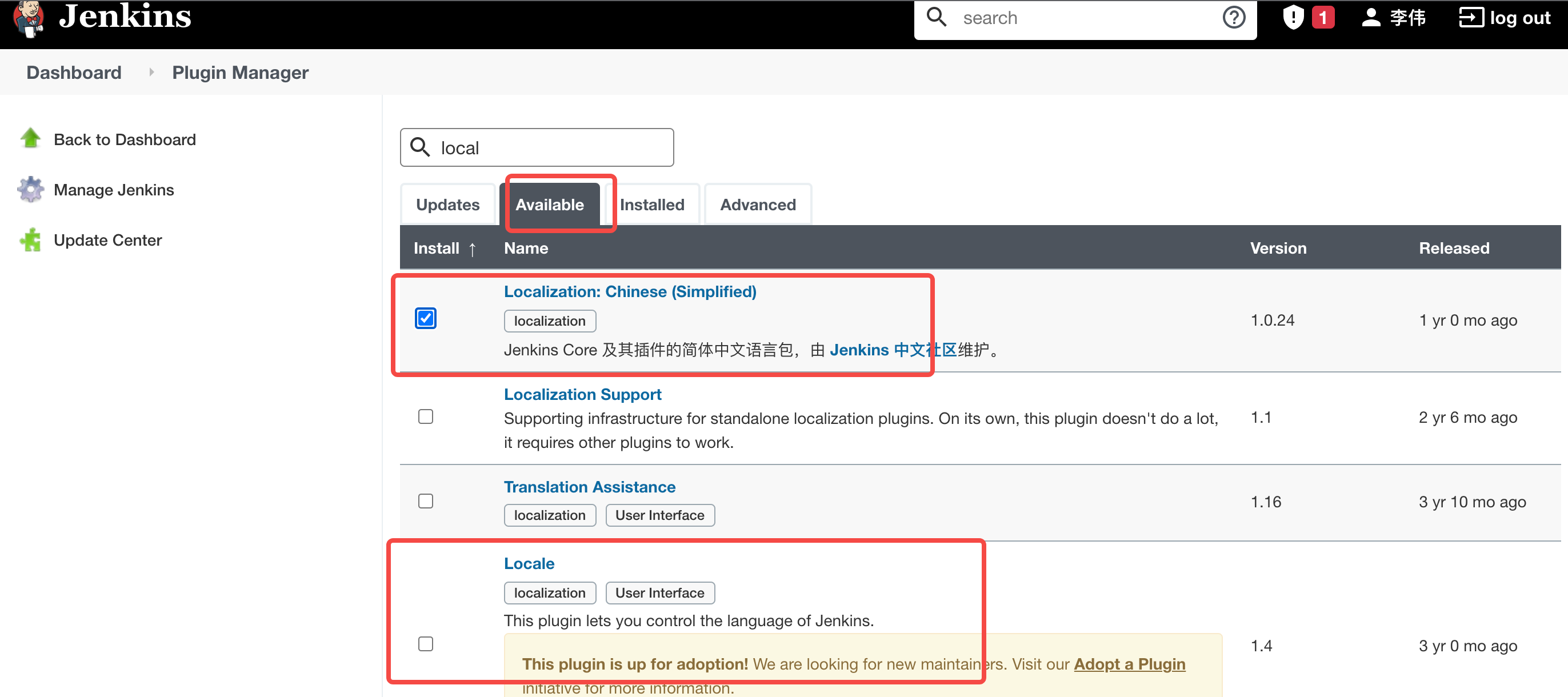Click the Dashboard breadcrumb
Viewport: 1568px width, 697px height.
point(74,73)
